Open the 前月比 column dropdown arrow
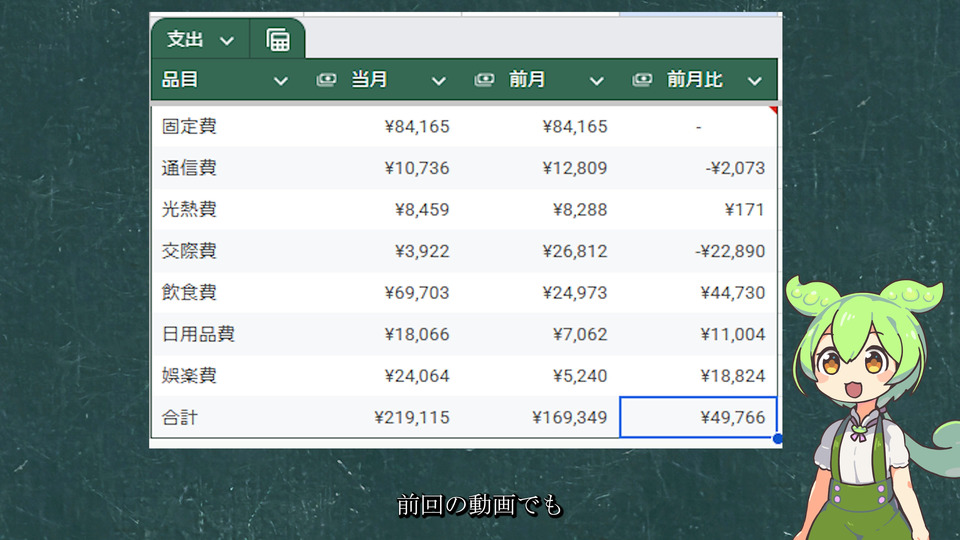This screenshot has height=540, width=960. tap(754, 81)
